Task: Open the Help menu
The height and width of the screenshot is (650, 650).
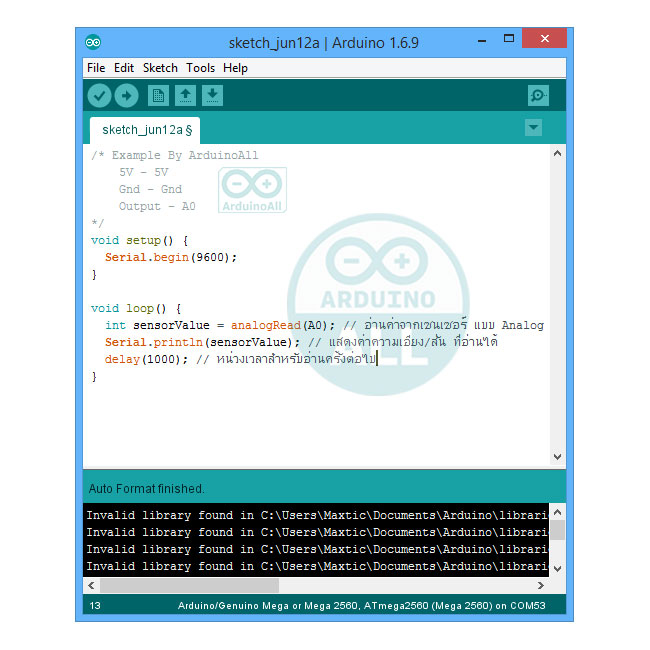Action: [x=235, y=68]
